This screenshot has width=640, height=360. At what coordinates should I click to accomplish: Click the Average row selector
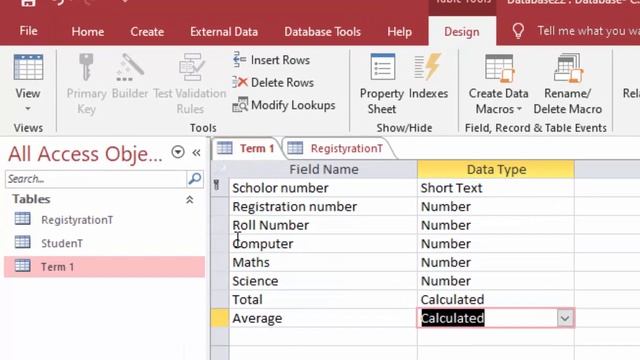(x=220, y=318)
